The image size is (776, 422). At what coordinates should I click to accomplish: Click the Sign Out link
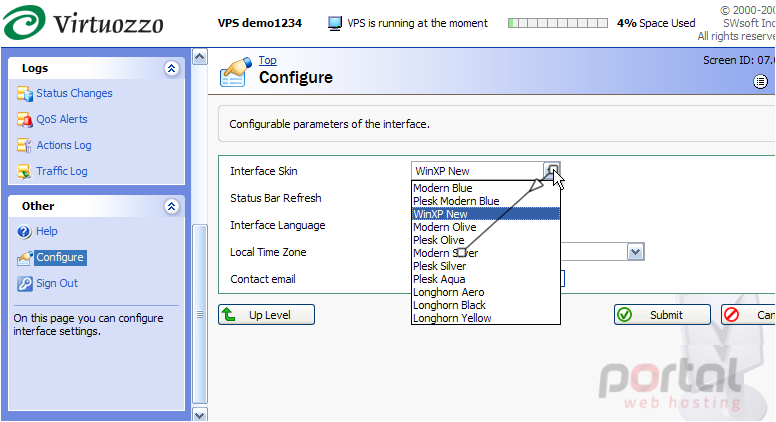click(57, 283)
